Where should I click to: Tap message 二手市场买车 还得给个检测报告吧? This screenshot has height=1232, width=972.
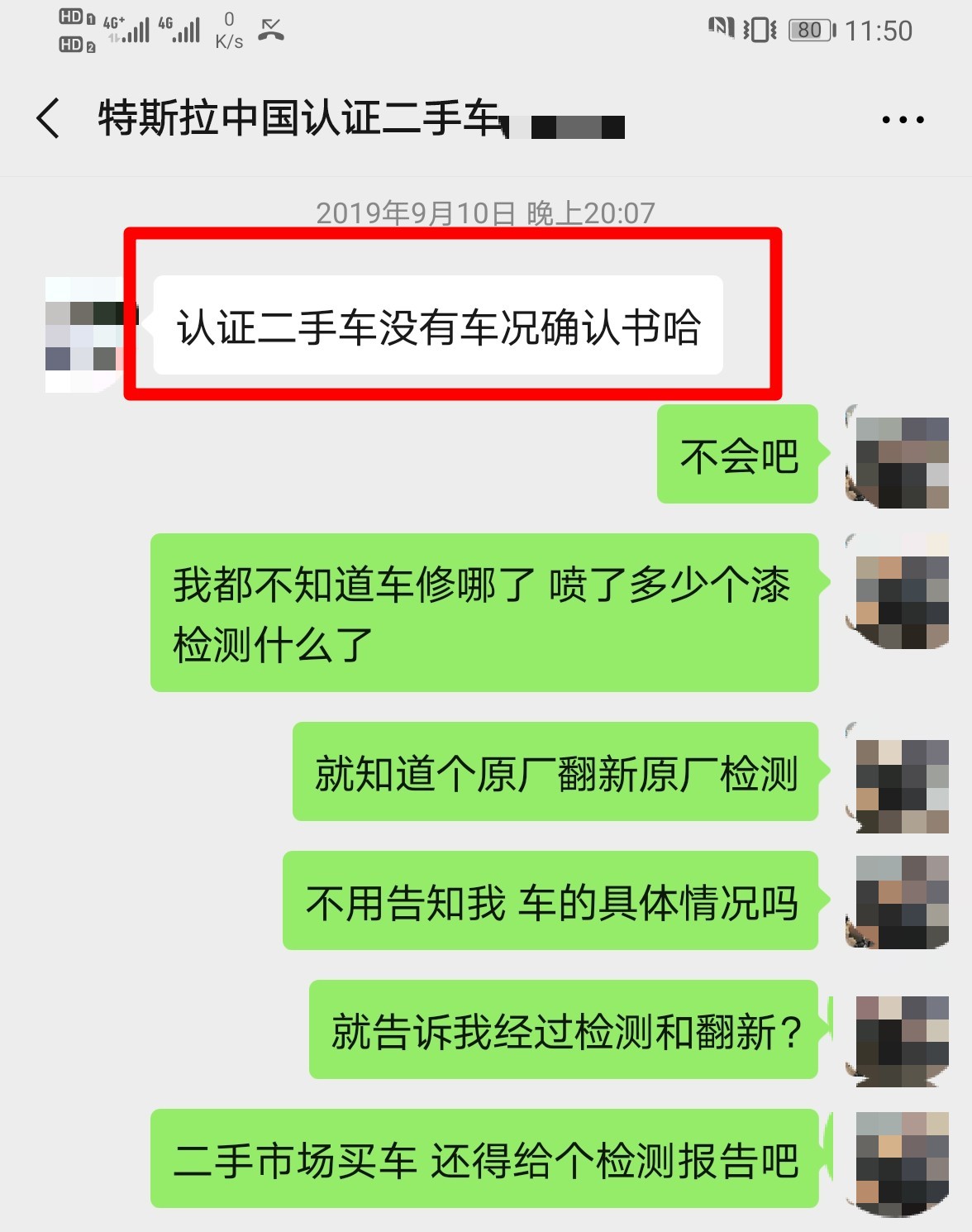[484, 1158]
